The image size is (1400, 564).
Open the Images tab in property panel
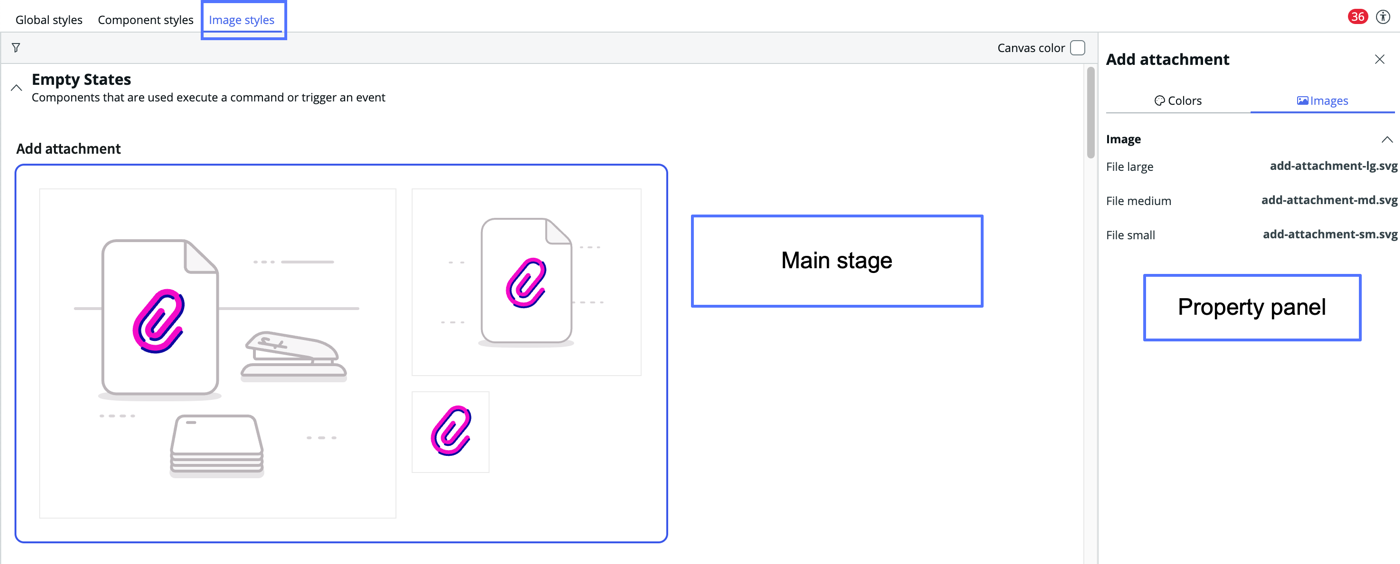point(1322,101)
